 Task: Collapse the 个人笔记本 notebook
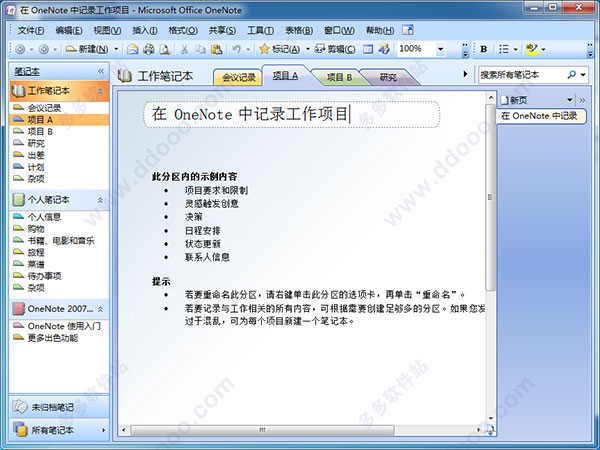pyautogui.click(x=100, y=200)
